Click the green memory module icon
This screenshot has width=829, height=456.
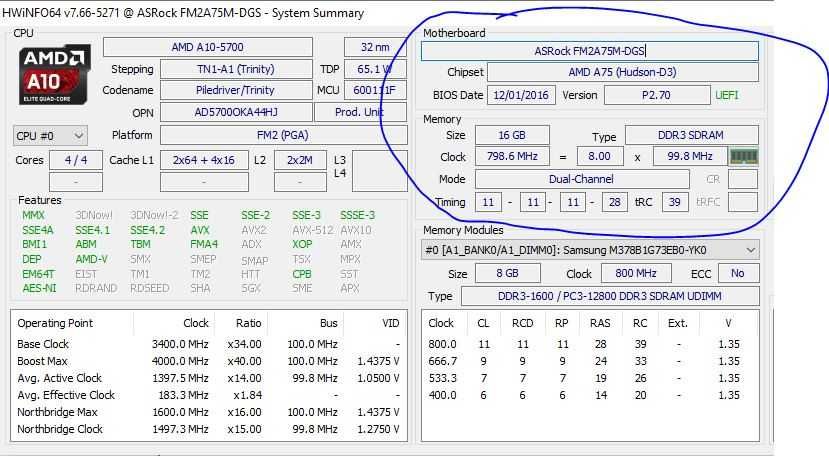[743, 156]
